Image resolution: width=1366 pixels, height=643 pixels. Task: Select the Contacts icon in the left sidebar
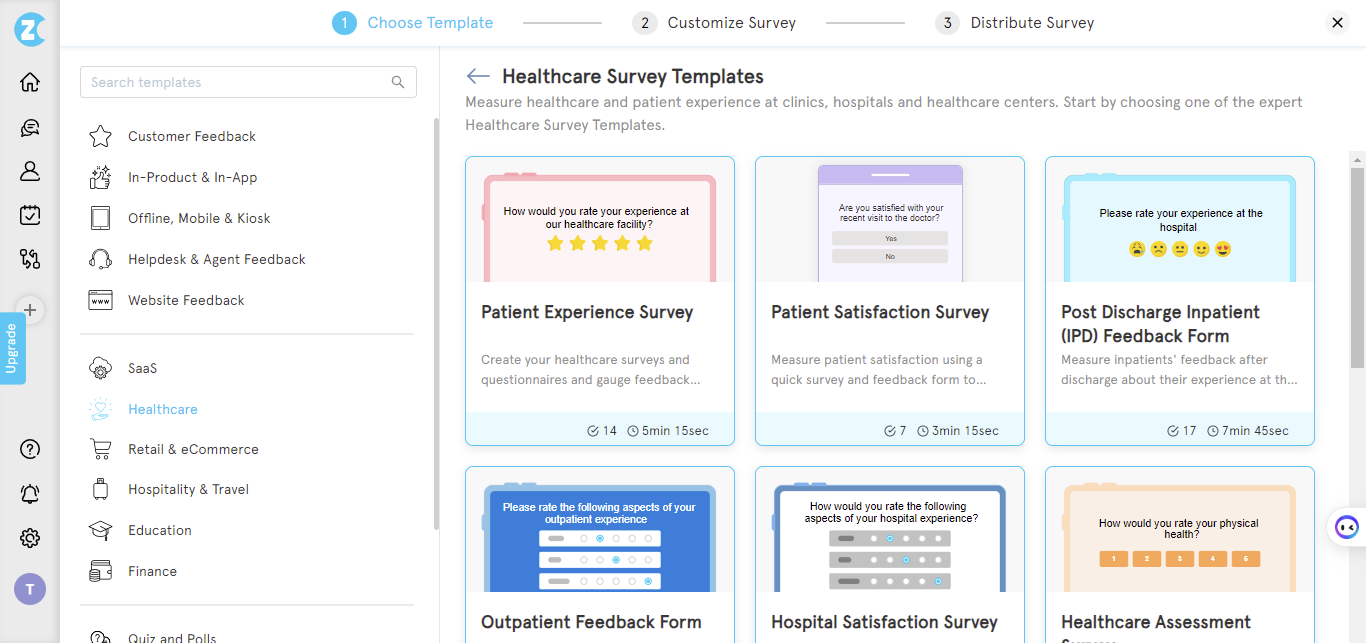pos(29,171)
